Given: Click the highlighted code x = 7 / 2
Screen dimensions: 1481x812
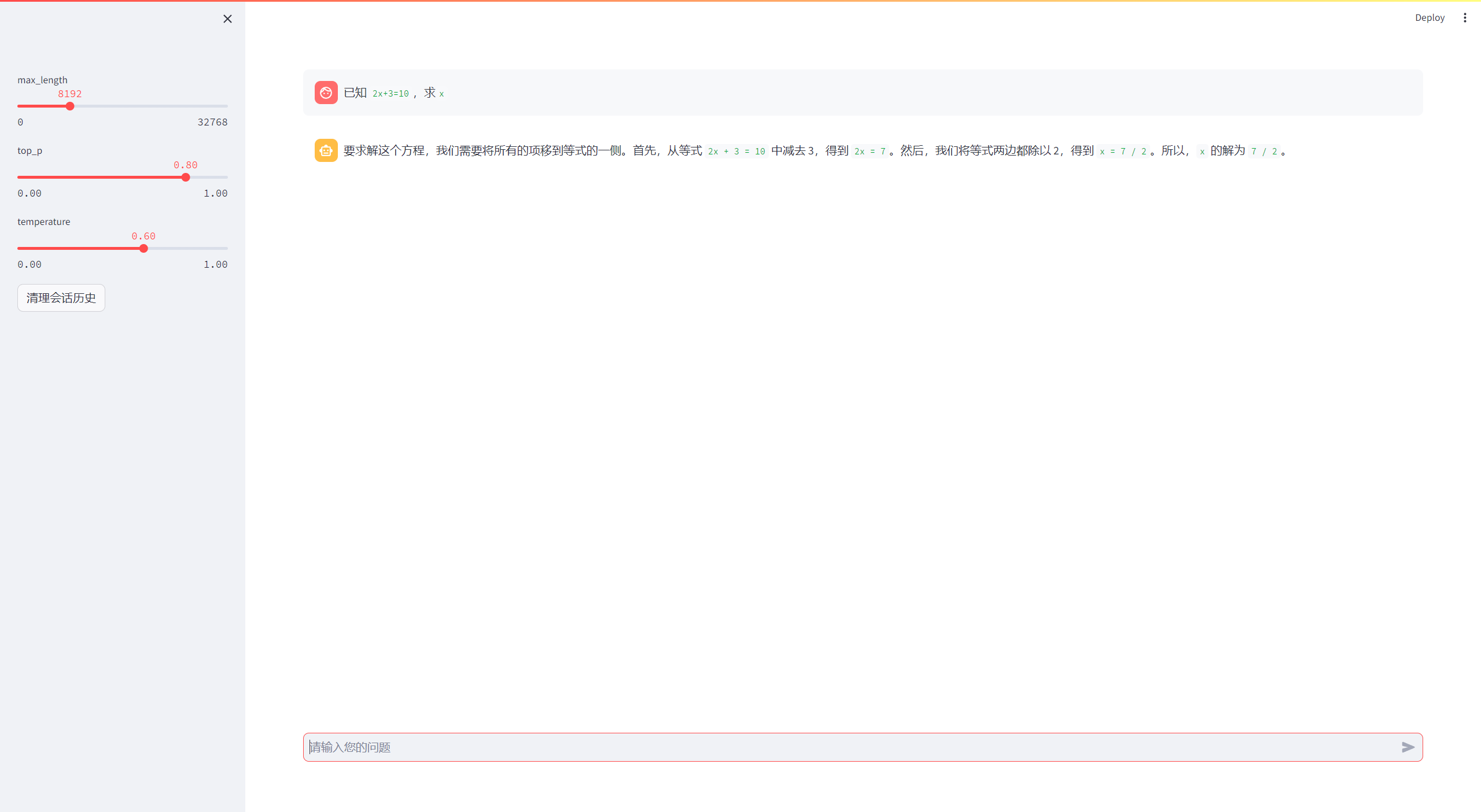Looking at the screenshot, I should (x=1124, y=150).
